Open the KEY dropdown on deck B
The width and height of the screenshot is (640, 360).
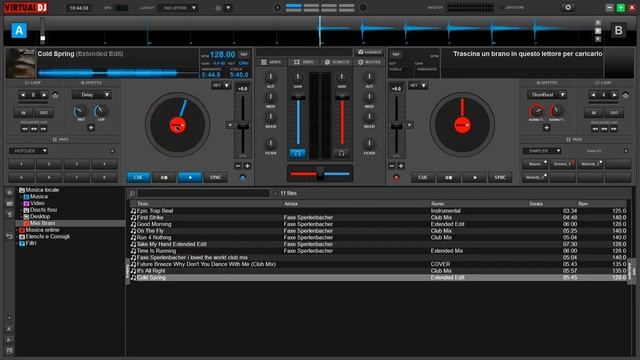point(418,85)
